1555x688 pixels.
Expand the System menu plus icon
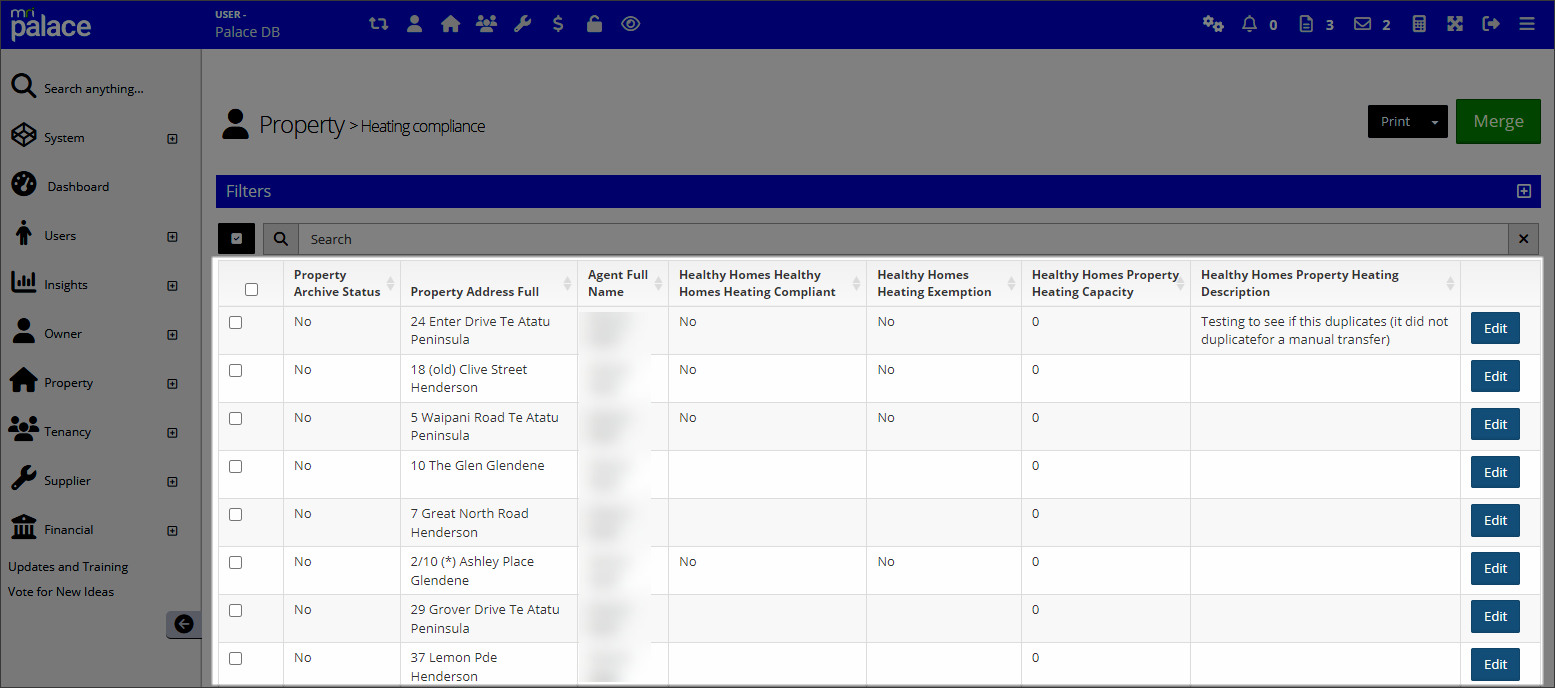tap(172, 139)
